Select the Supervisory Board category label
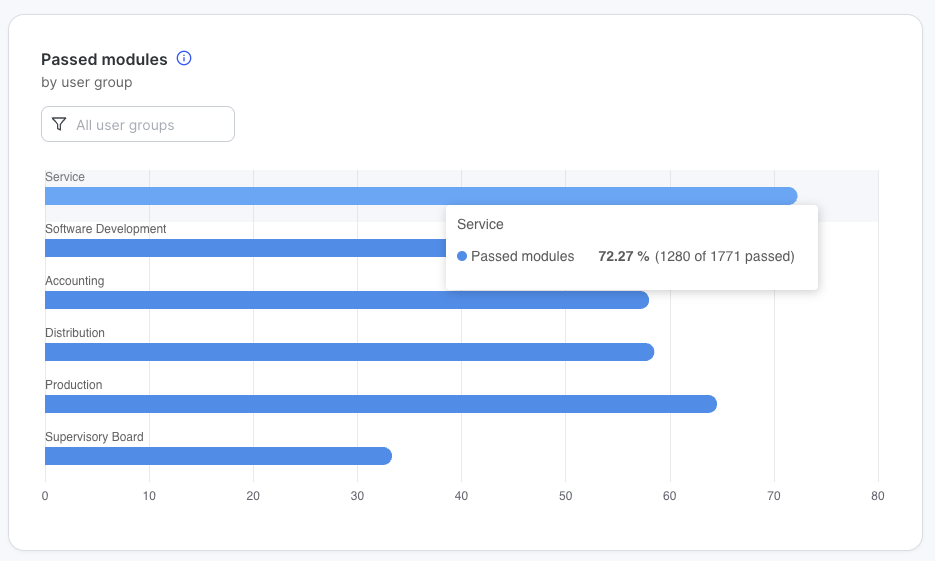Viewport: 935px width, 561px height. (94, 437)
